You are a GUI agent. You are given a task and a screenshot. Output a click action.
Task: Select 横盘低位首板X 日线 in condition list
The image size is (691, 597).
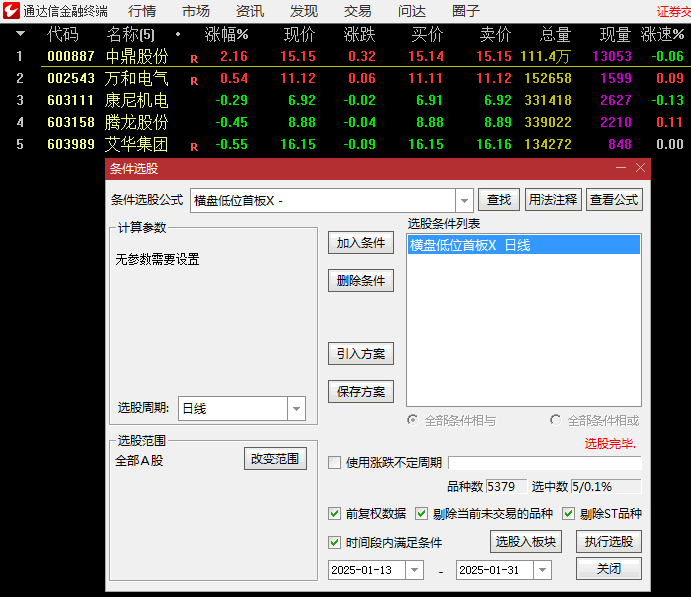[524, 245]
